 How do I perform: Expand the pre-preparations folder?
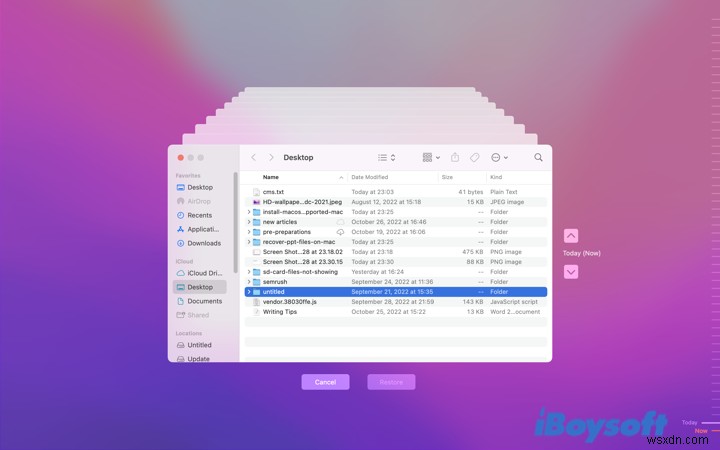click(x=249, y=232)
